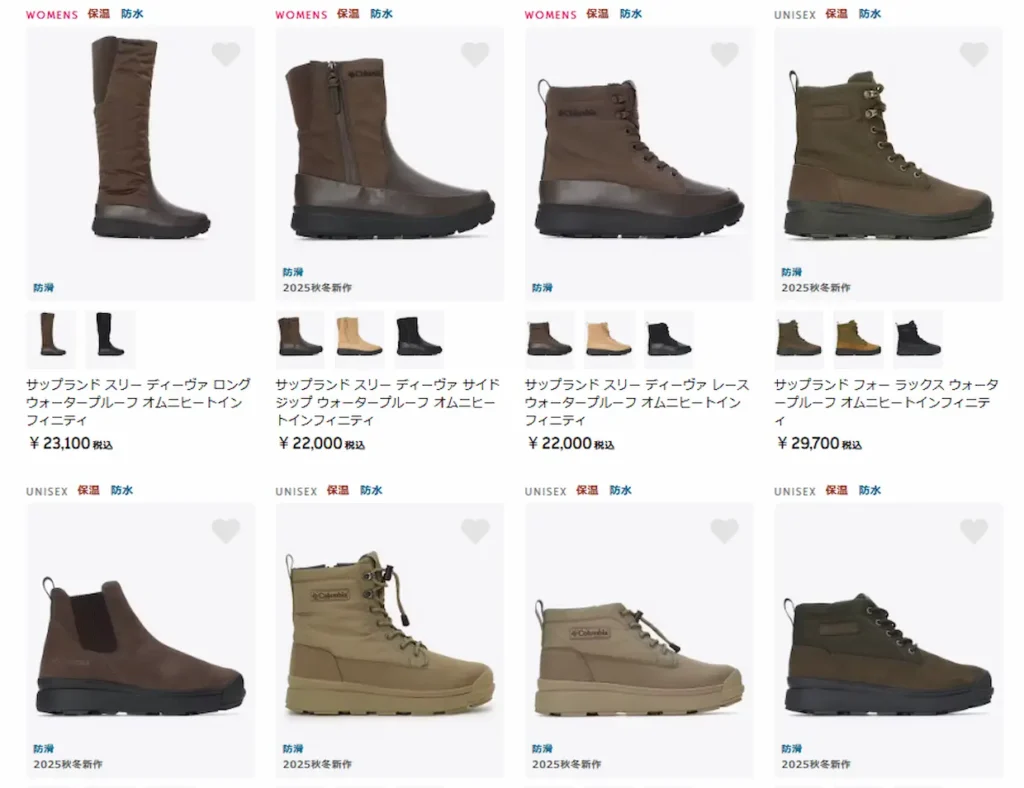This screenshot has height=788, width=1024.
Task: Tap heart on women's lace-up brown boot
Action: (724, 54)
